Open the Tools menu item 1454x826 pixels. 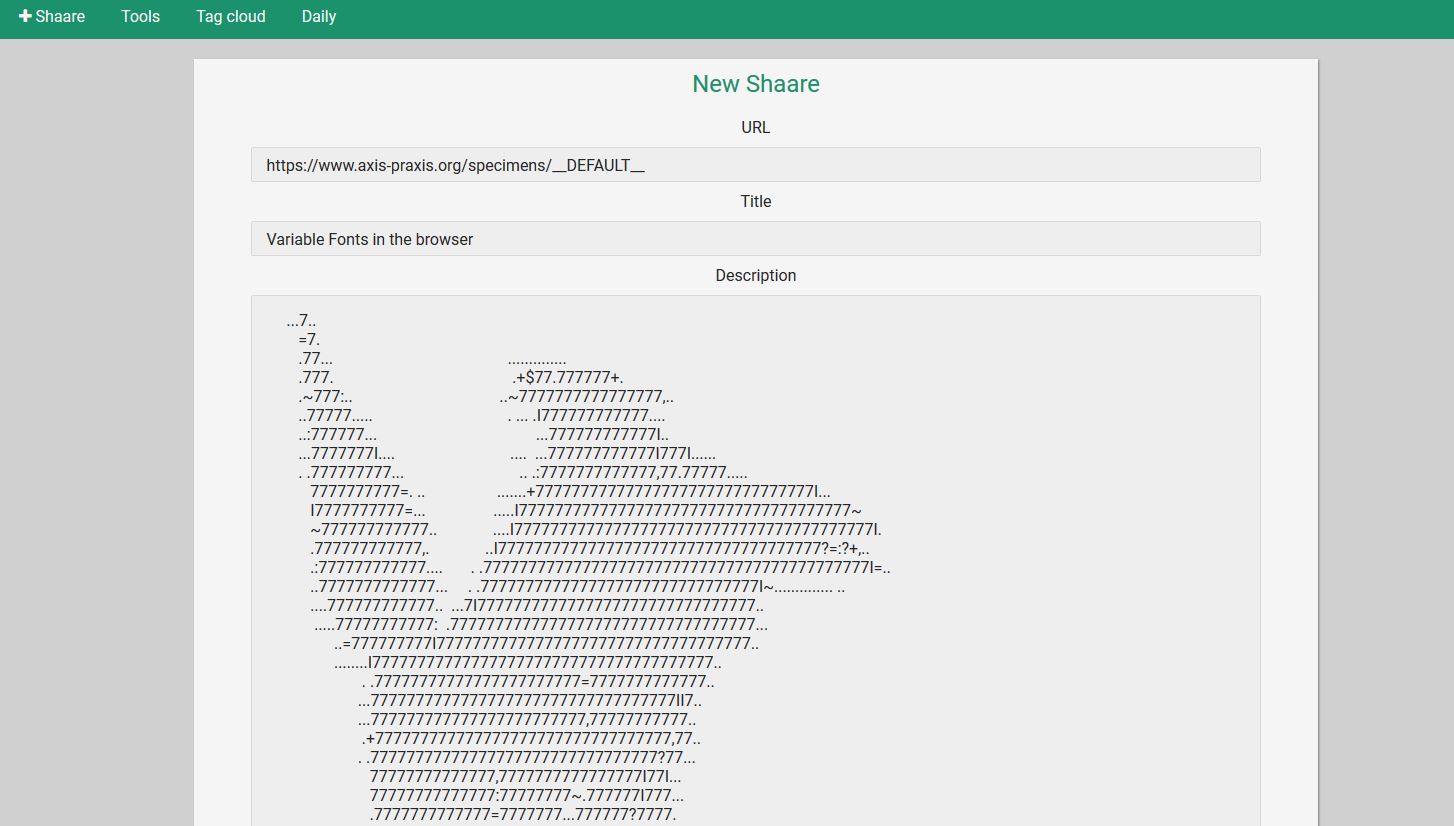tap(140, 17)
